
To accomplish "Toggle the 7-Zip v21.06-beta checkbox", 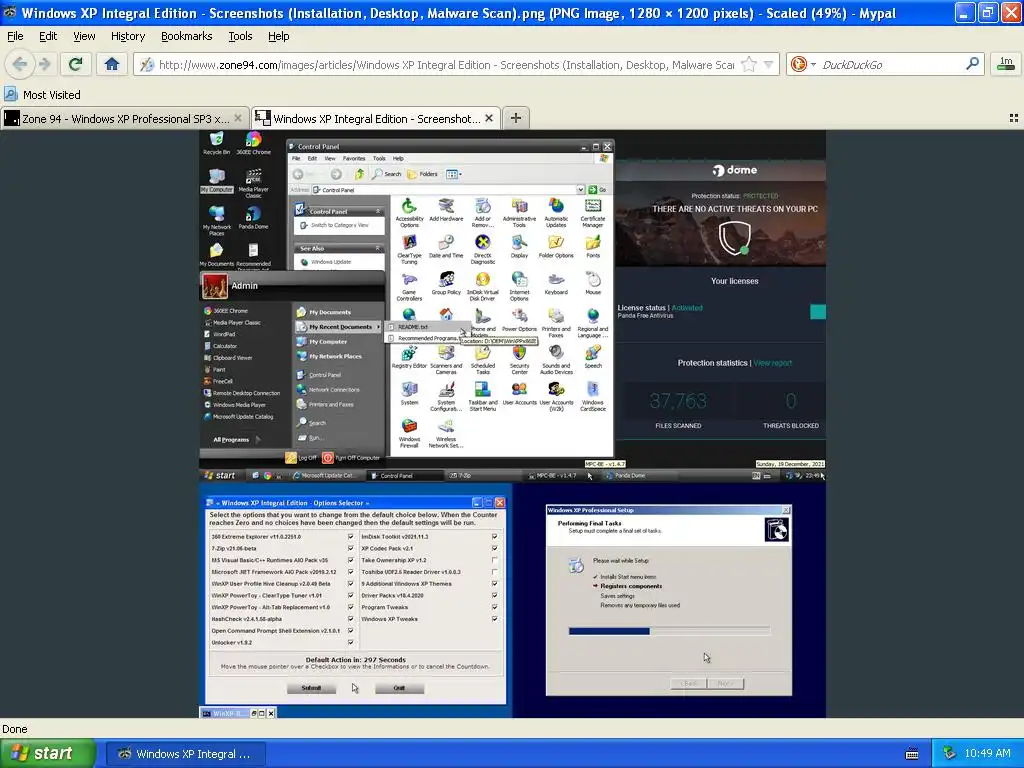I will tap(351, 549).
